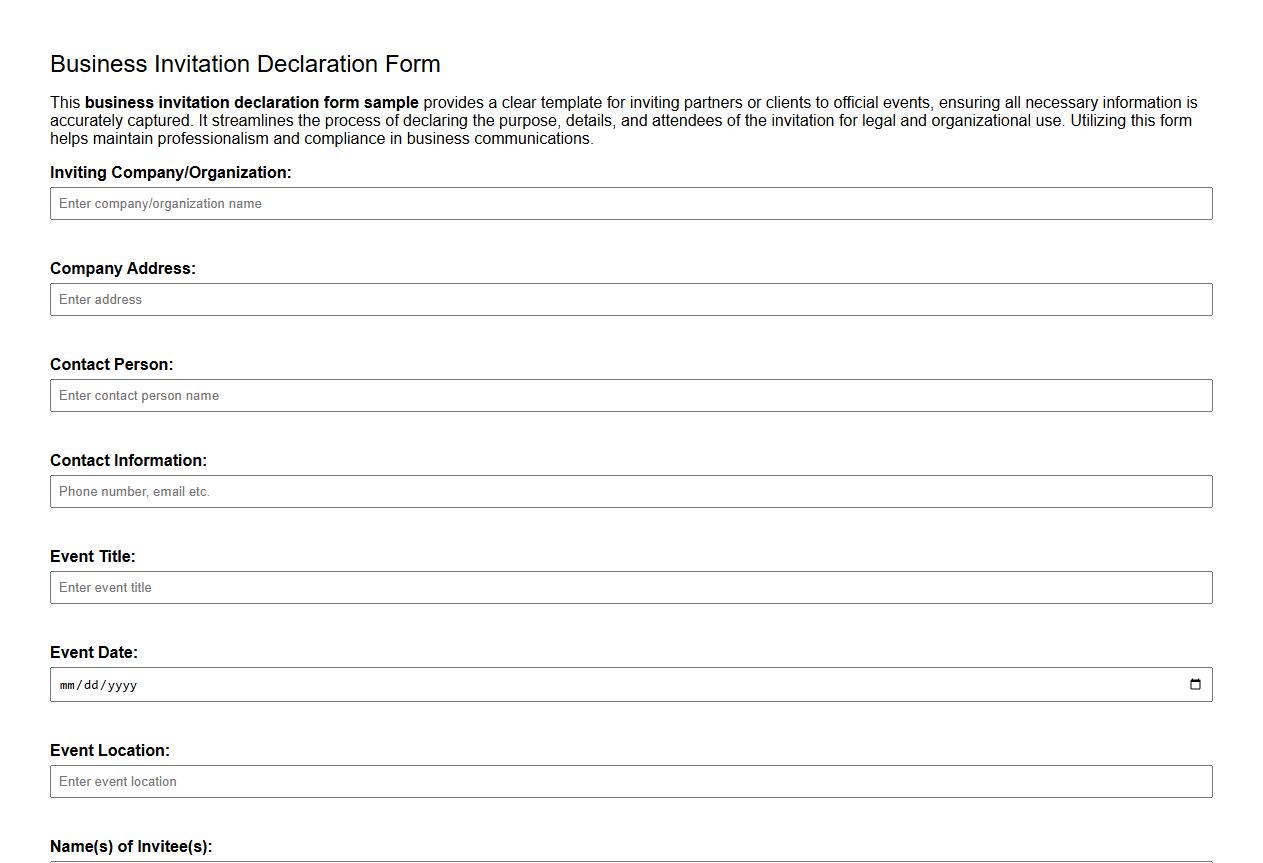Image resolution: width=1263 pixels, height=863 pixels.
Task: Click the Contact Person name field
Action: (630, 395)
